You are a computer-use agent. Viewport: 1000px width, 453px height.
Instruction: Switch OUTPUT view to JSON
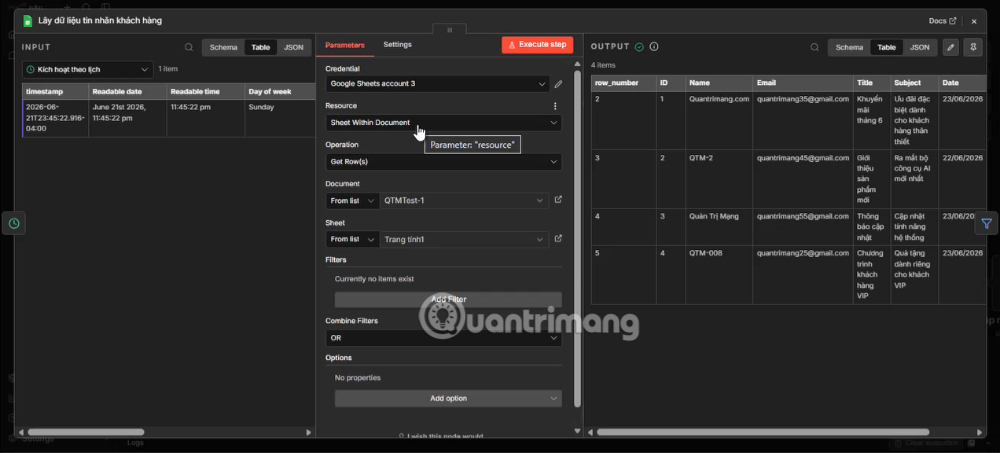[920, 47]
